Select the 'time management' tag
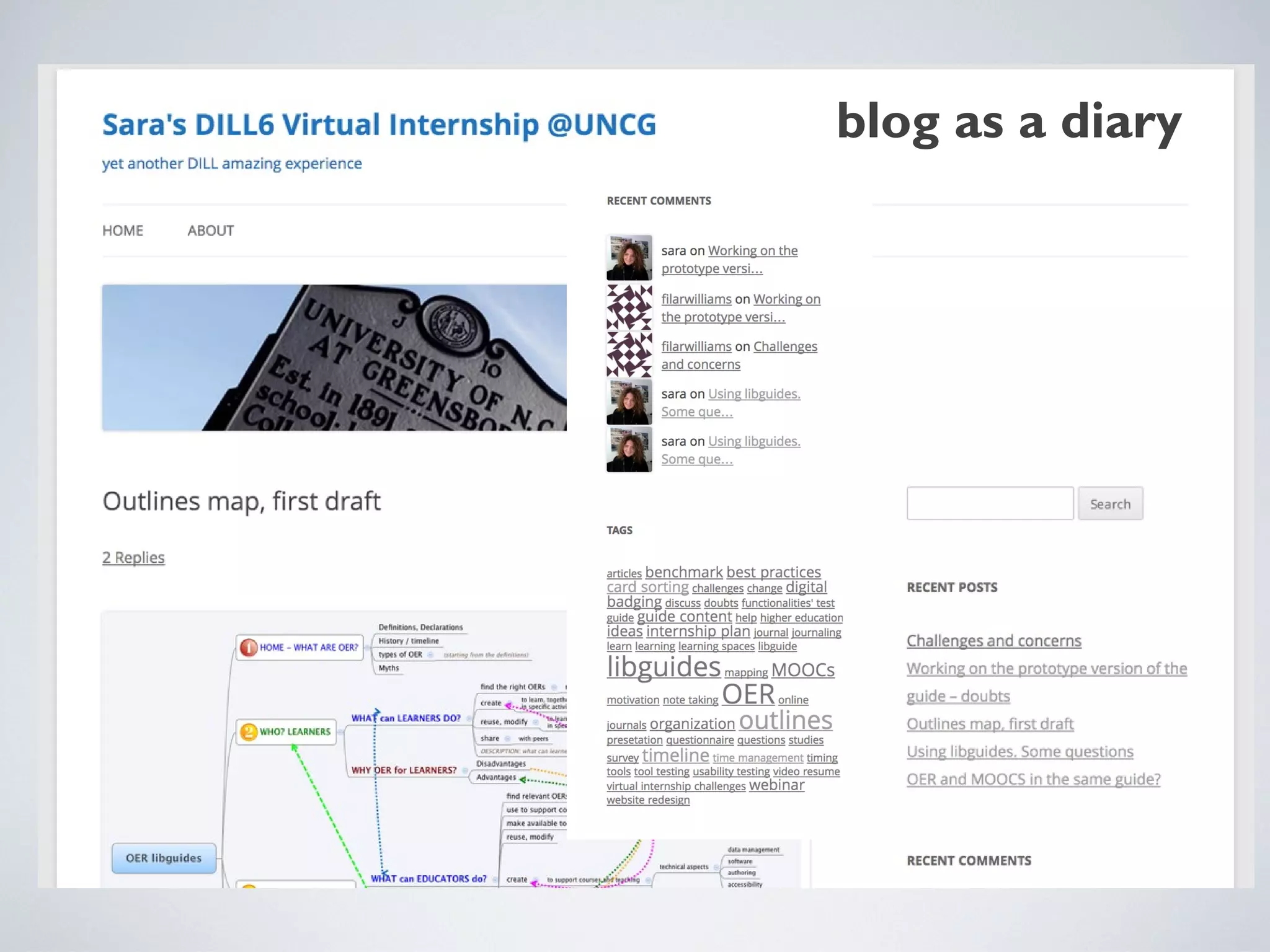Viewport: 1270px width, 952px height. click(758, 757)
